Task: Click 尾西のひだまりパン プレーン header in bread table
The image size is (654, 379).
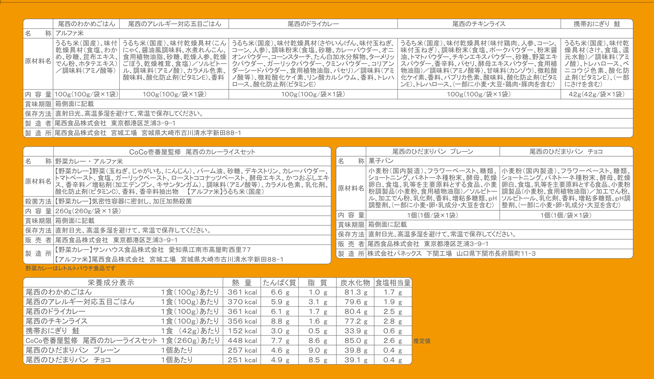Action: (433, 151)
